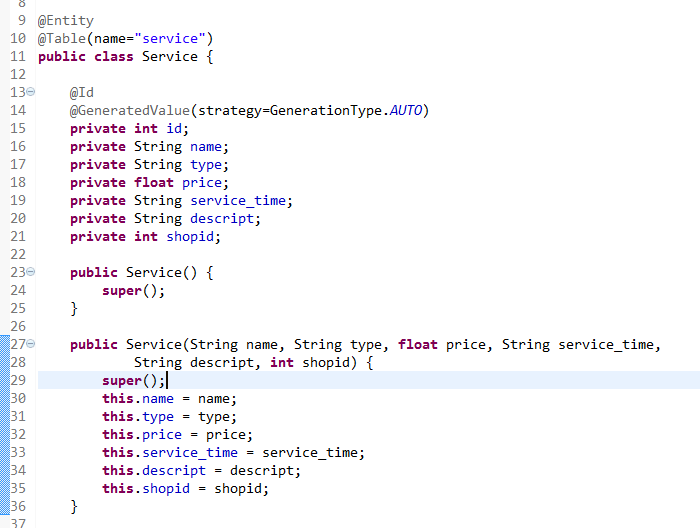
Task: Click the int shopid parameter on line 28
Action: coord(310,362)
